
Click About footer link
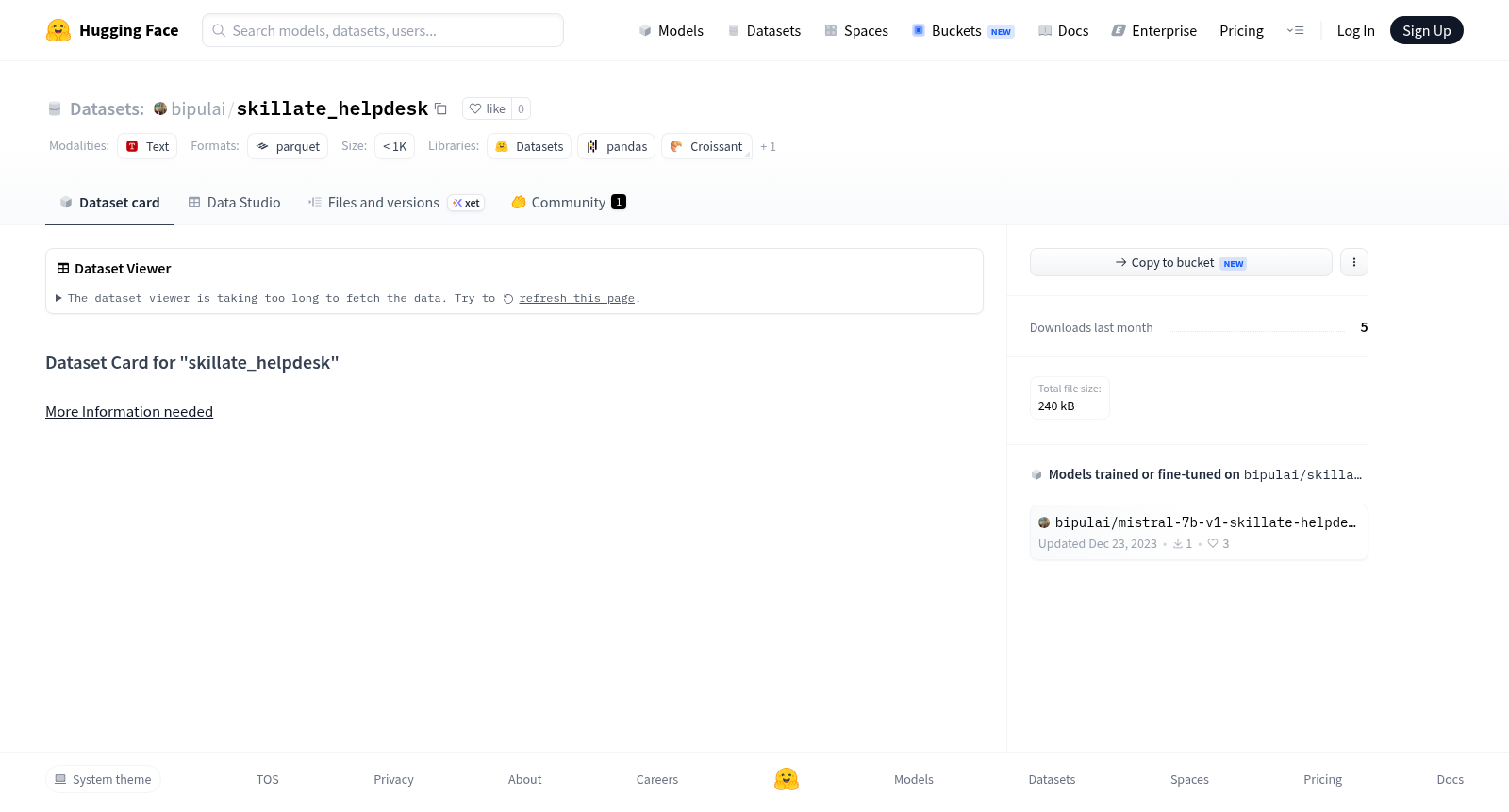(x=524, y=779)
